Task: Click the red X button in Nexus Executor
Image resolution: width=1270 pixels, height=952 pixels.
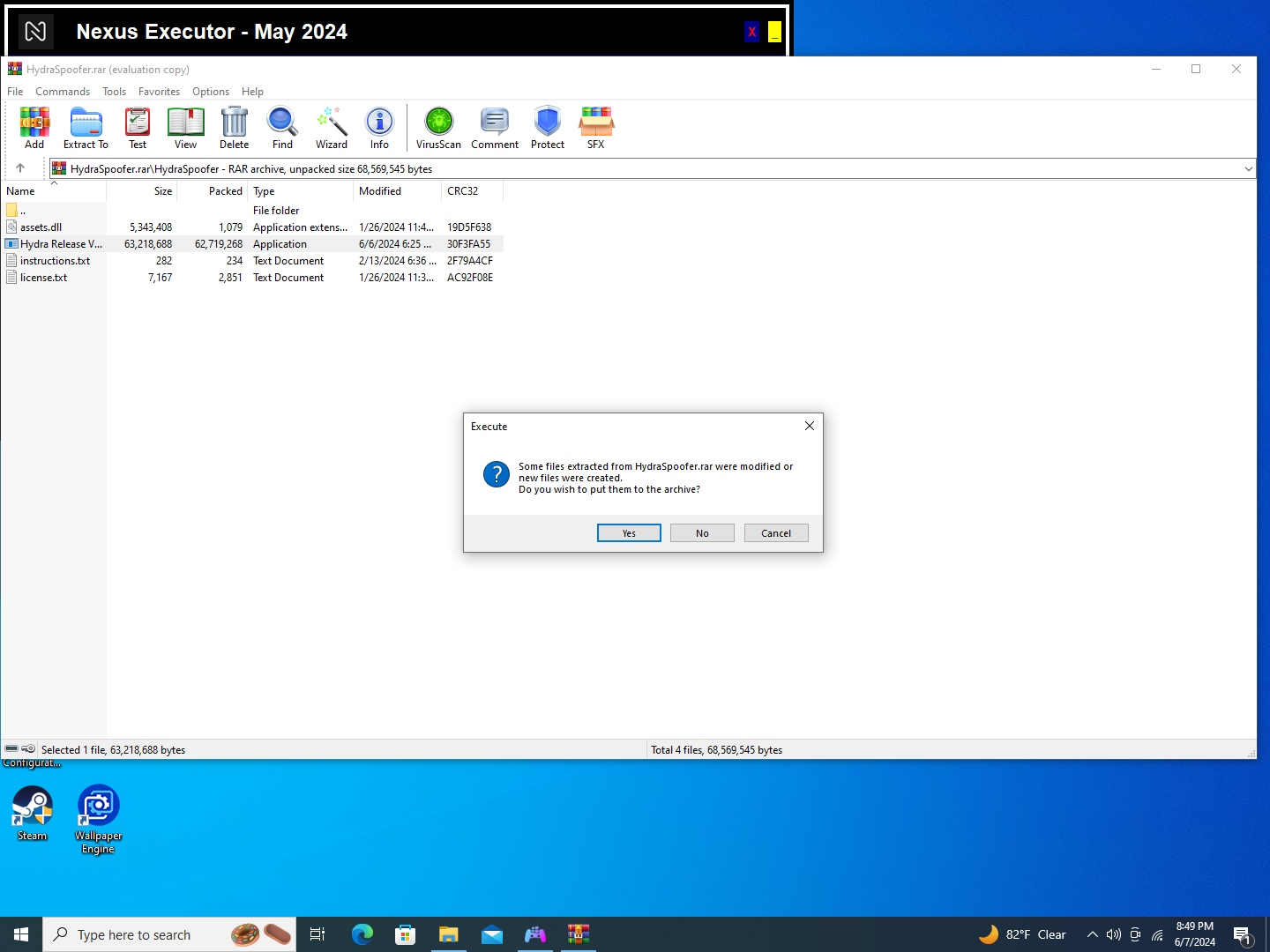Action: [x=751, y=32]
